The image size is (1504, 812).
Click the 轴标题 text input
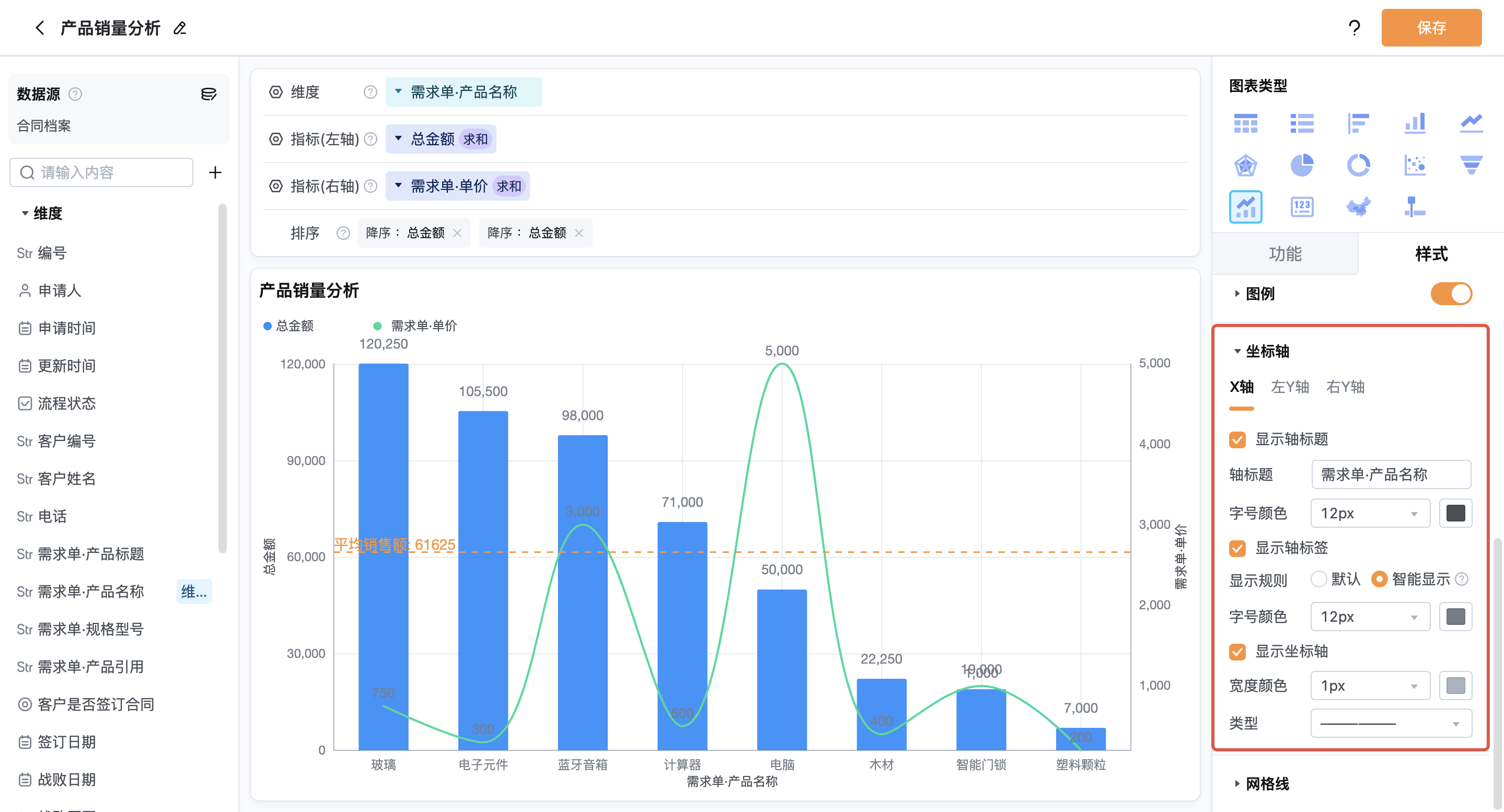(x=1391, y=474)
